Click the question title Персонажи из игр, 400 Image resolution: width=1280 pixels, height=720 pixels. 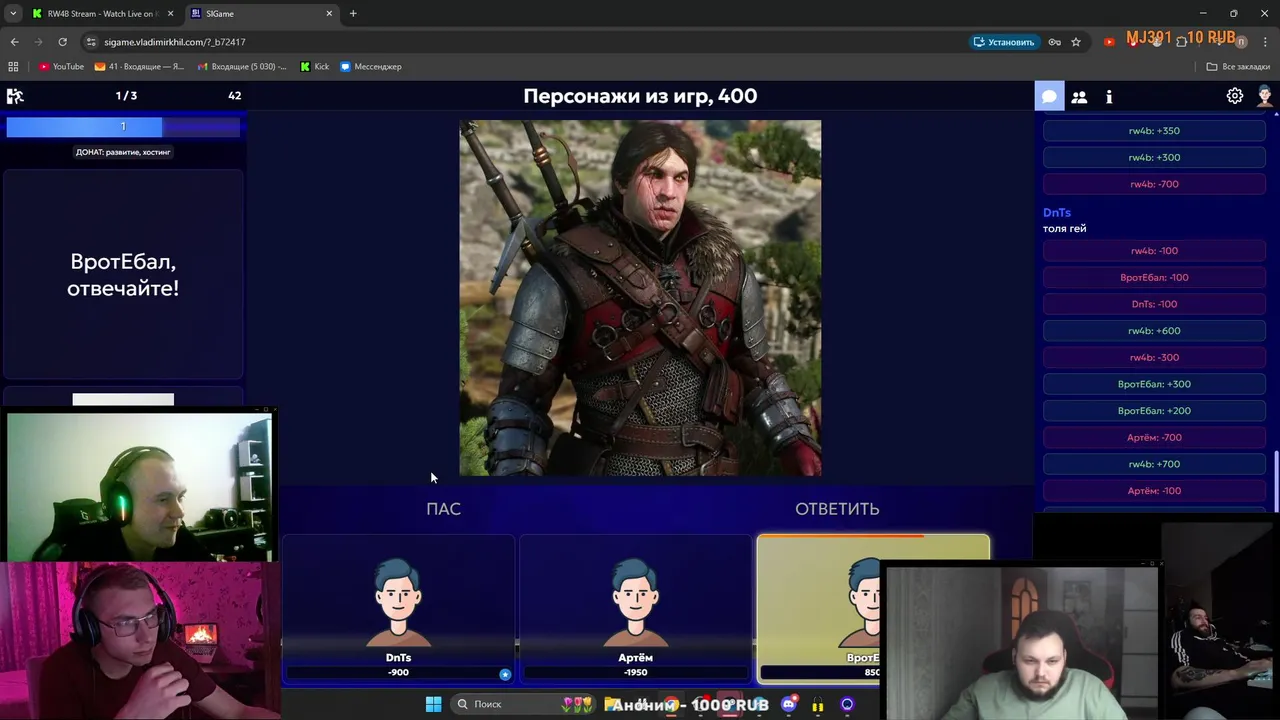tap(640, 96)
